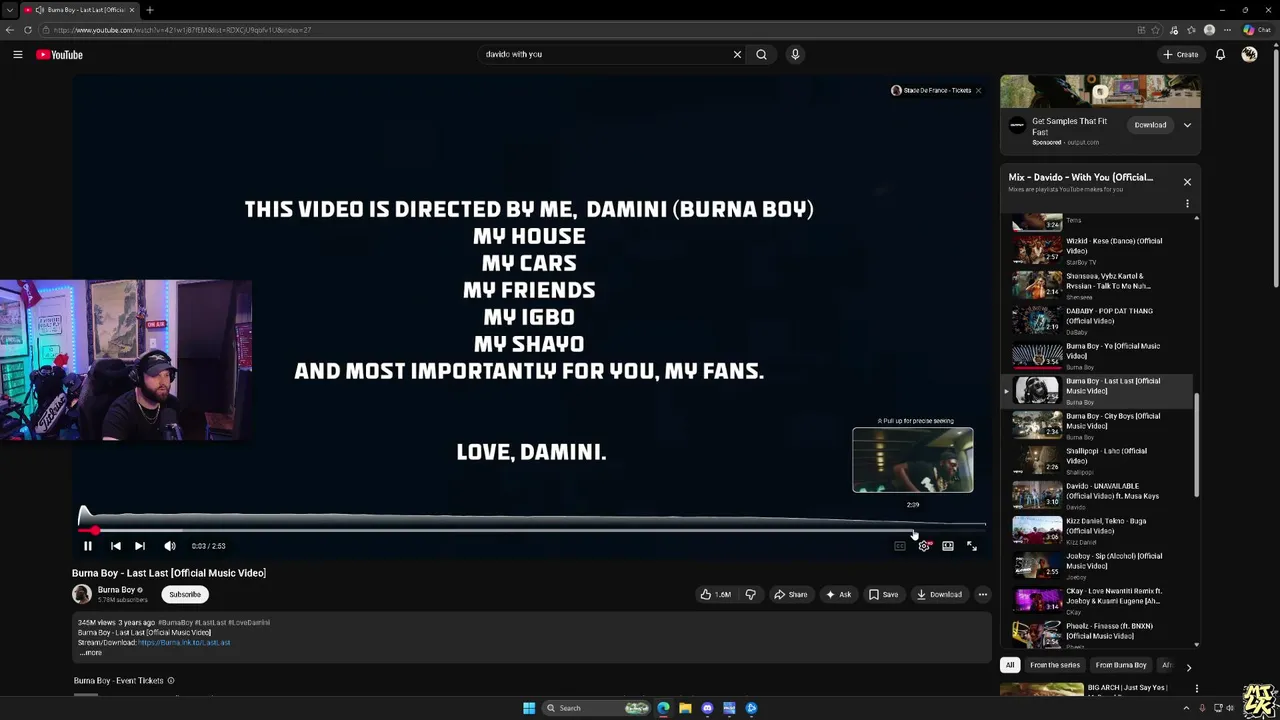
Task: Select From Burna Boy chip
Action: [x=1121, y=665]
